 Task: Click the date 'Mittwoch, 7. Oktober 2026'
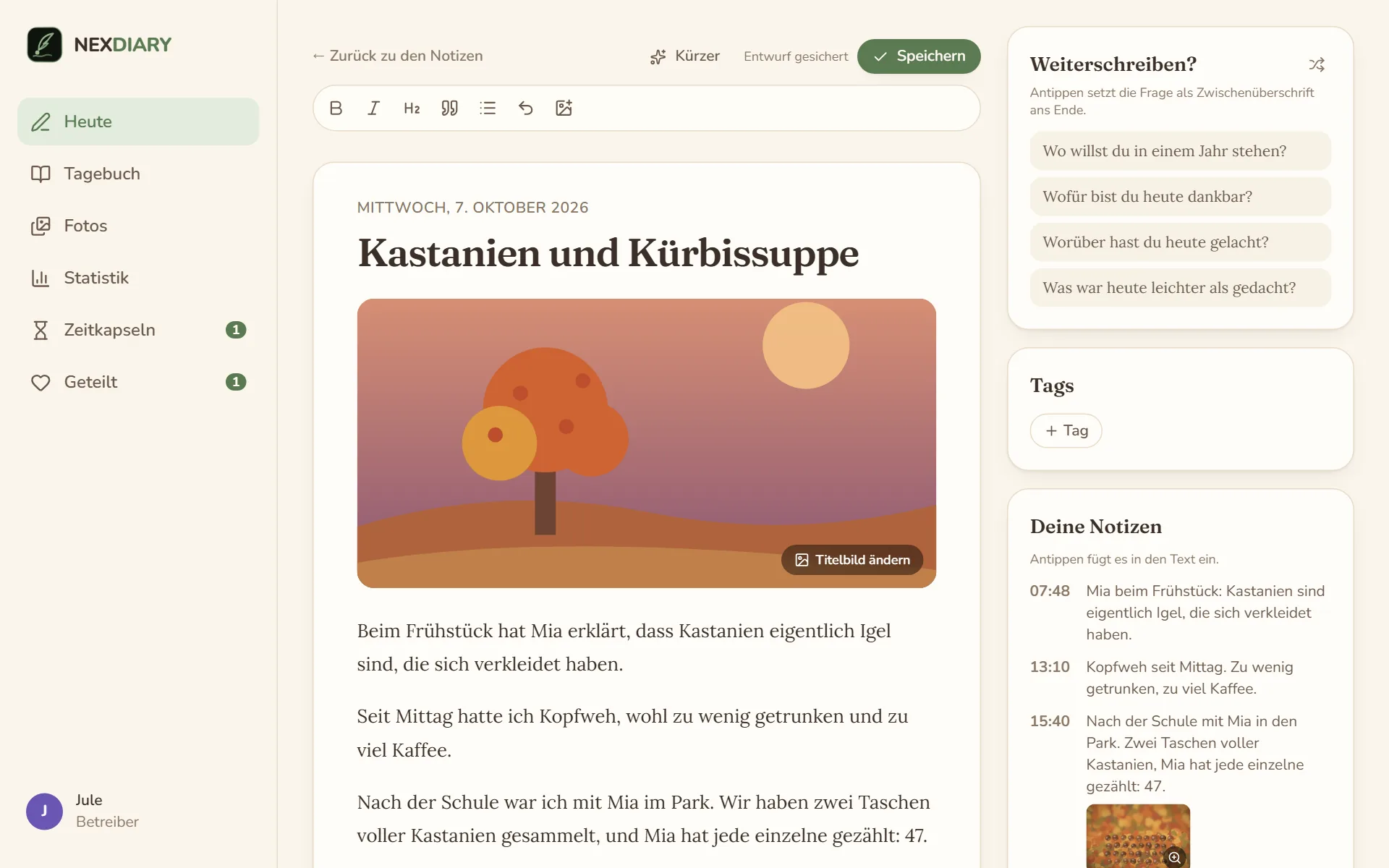472,208
